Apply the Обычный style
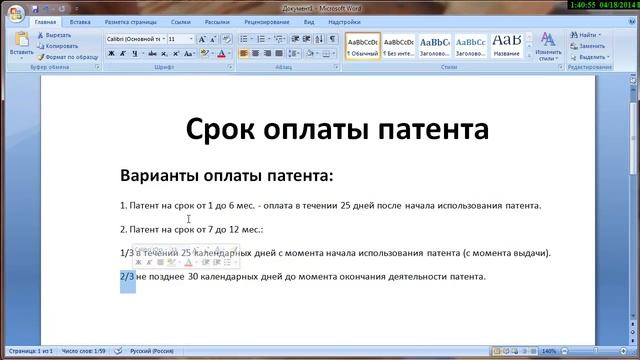 tap(363, 47)
